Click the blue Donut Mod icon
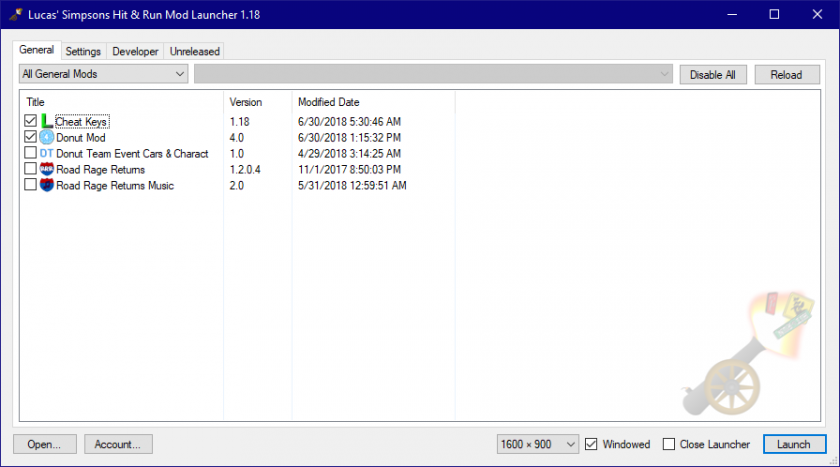 pos(46,137)
